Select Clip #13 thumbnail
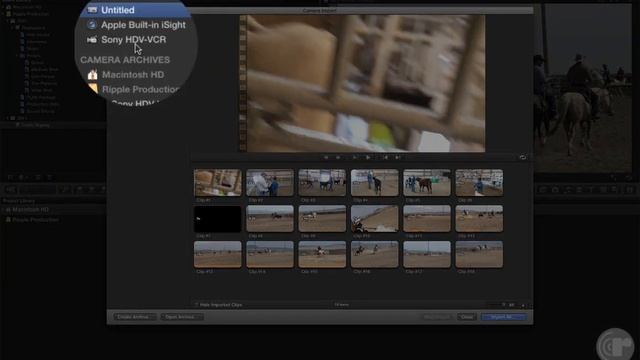The height and width of the screenshot is (360, 640). click(218, 254)
